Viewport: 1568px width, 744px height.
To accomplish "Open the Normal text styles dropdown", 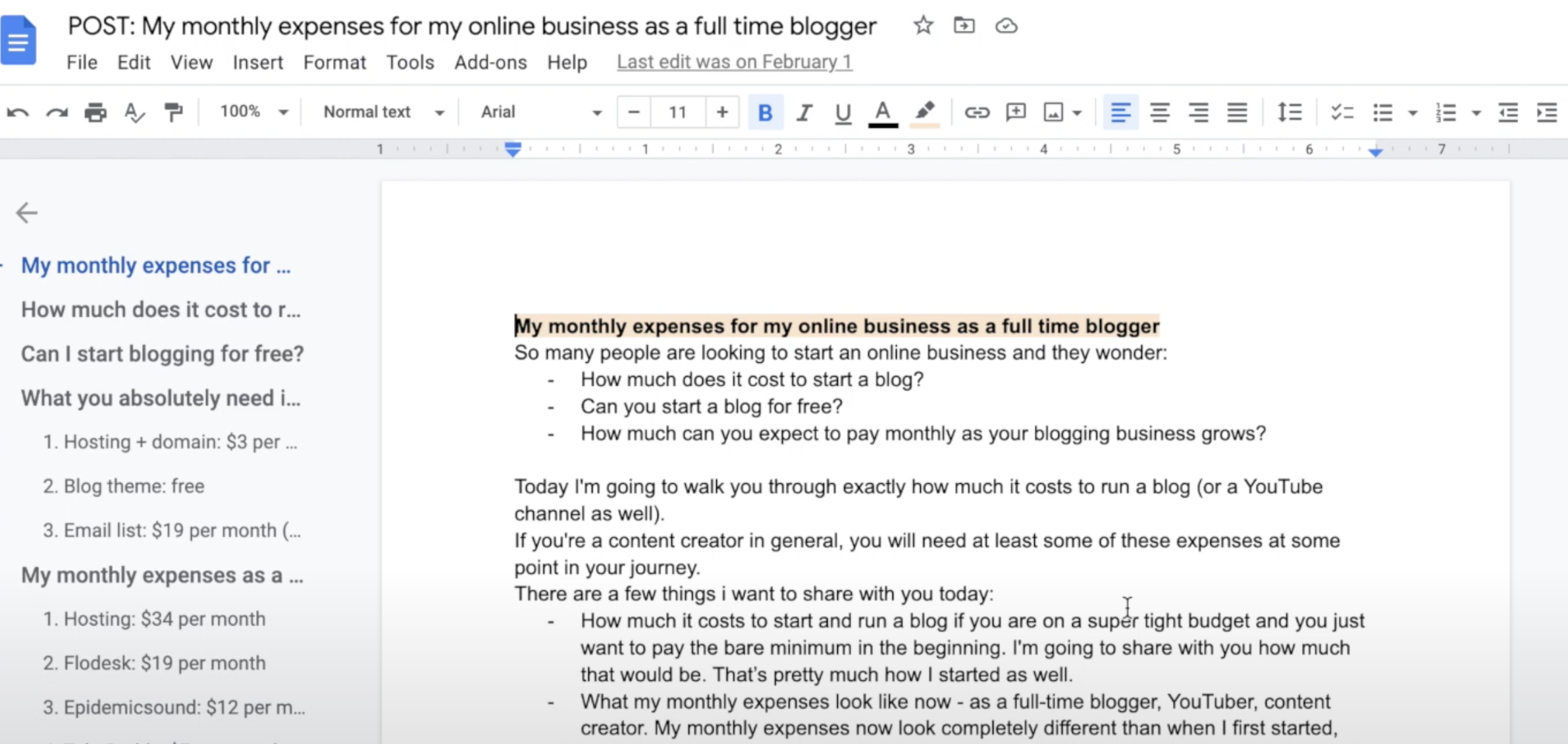I will [x=384, y=112].
